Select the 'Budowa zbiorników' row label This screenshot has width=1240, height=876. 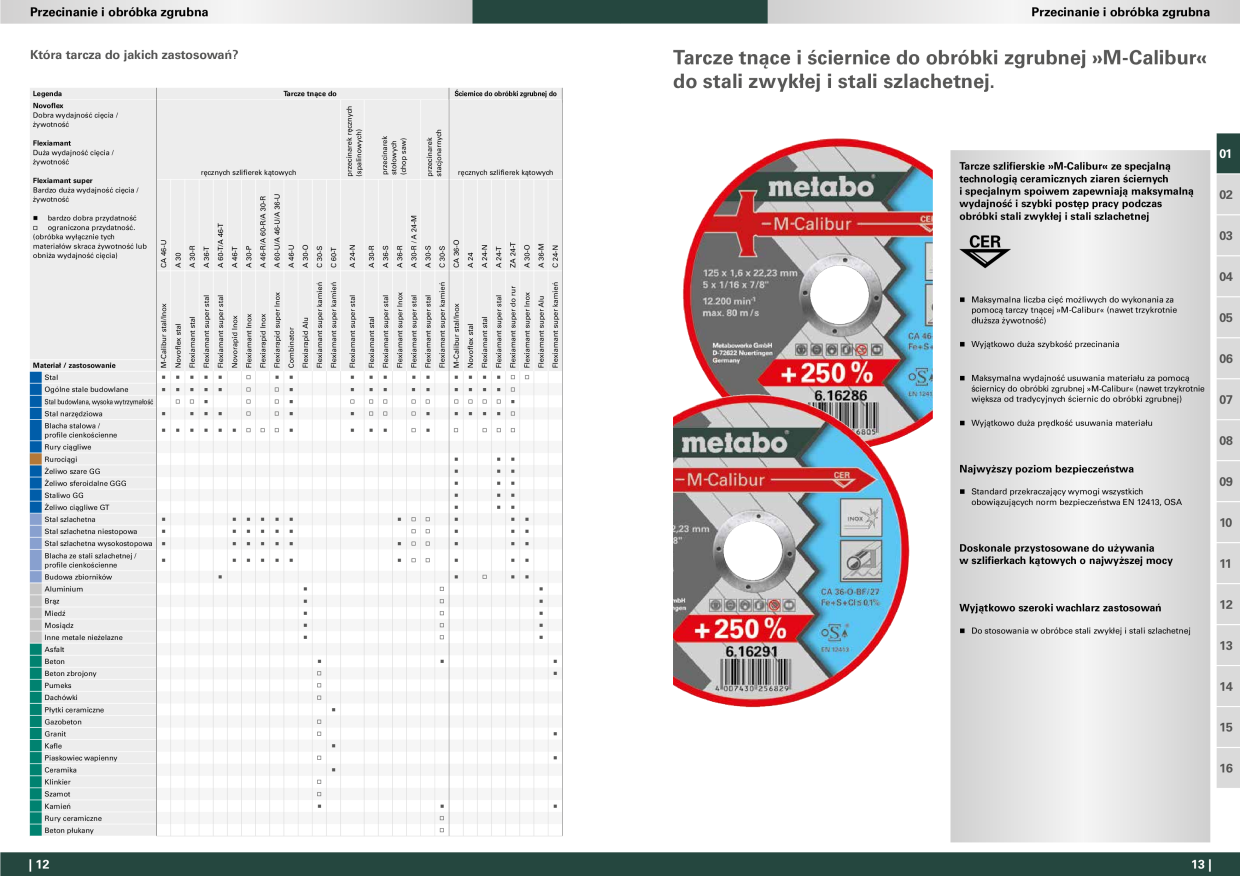pos(78,577)
